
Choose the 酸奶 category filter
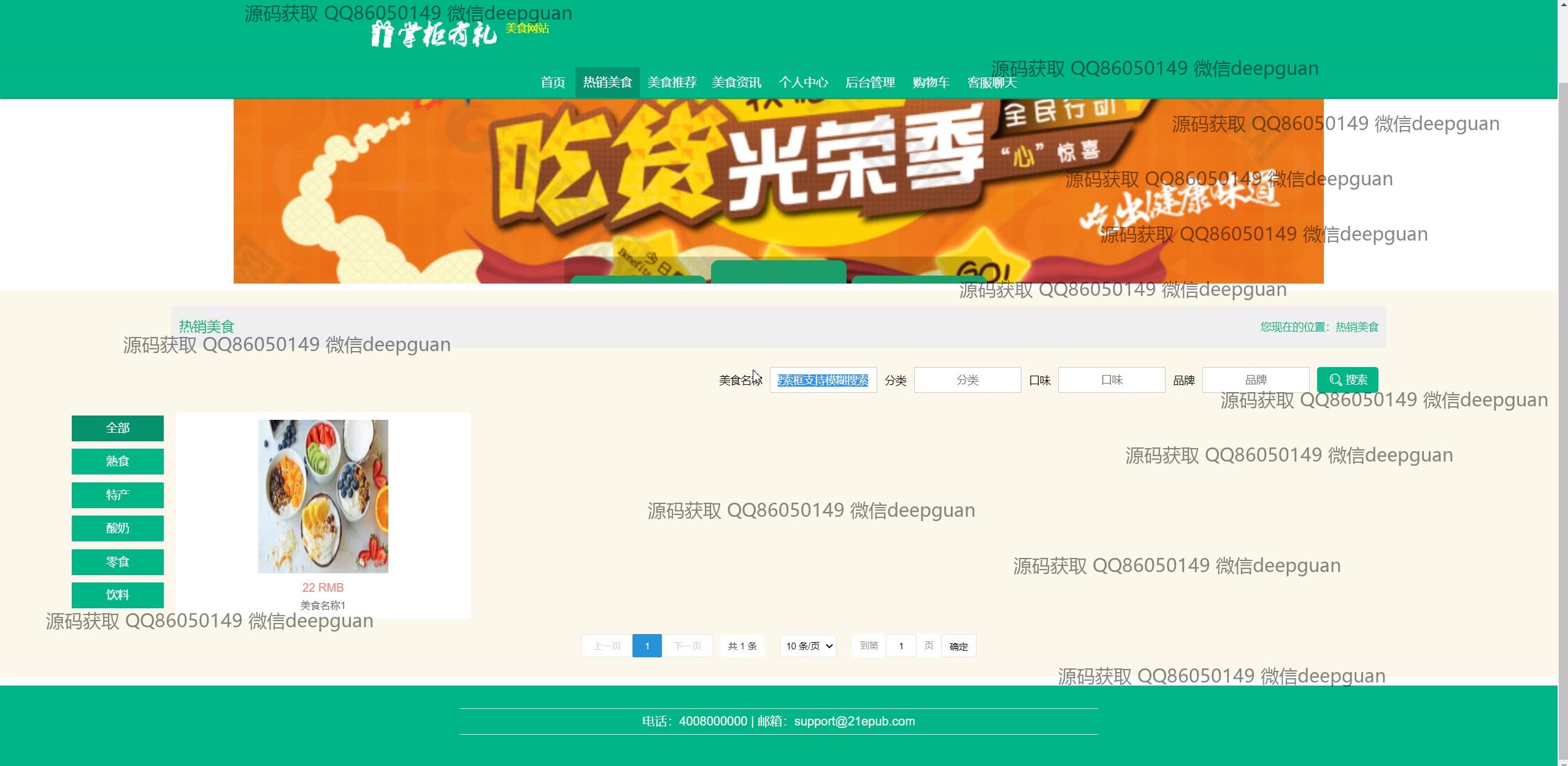pyautogui.click(x=117, y=528)
